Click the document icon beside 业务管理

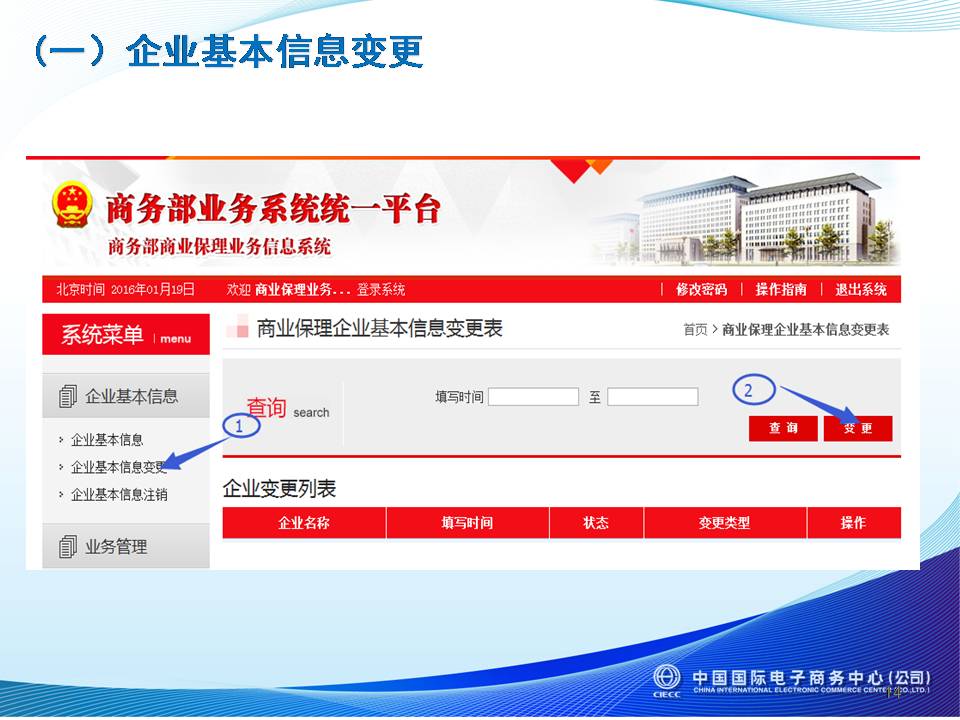coord(68,547)
